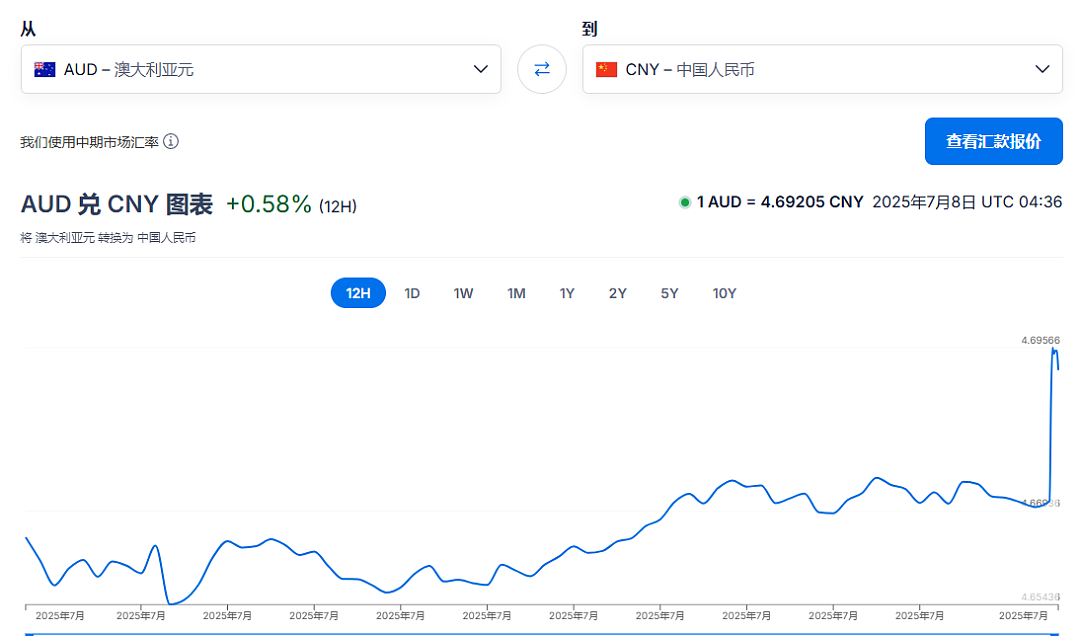
Task: Click the 查看汇款报价 button
Action: [993, 141]
